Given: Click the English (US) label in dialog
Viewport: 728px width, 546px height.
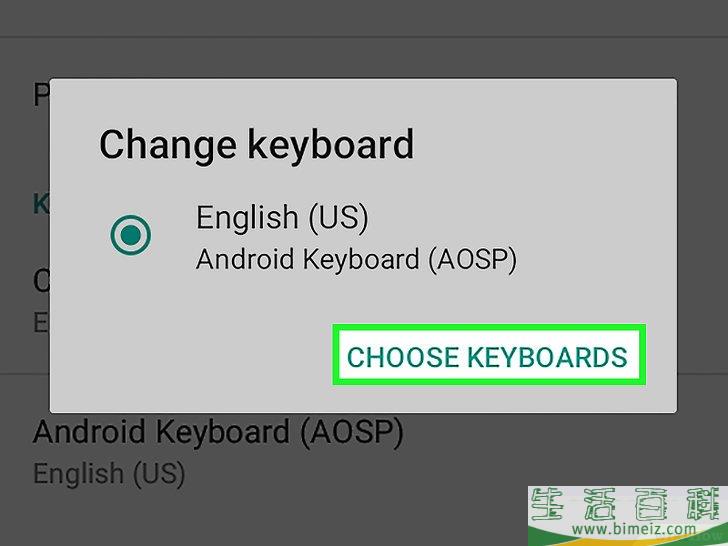Looking at the screenshot, I should [x=282, y=217].
